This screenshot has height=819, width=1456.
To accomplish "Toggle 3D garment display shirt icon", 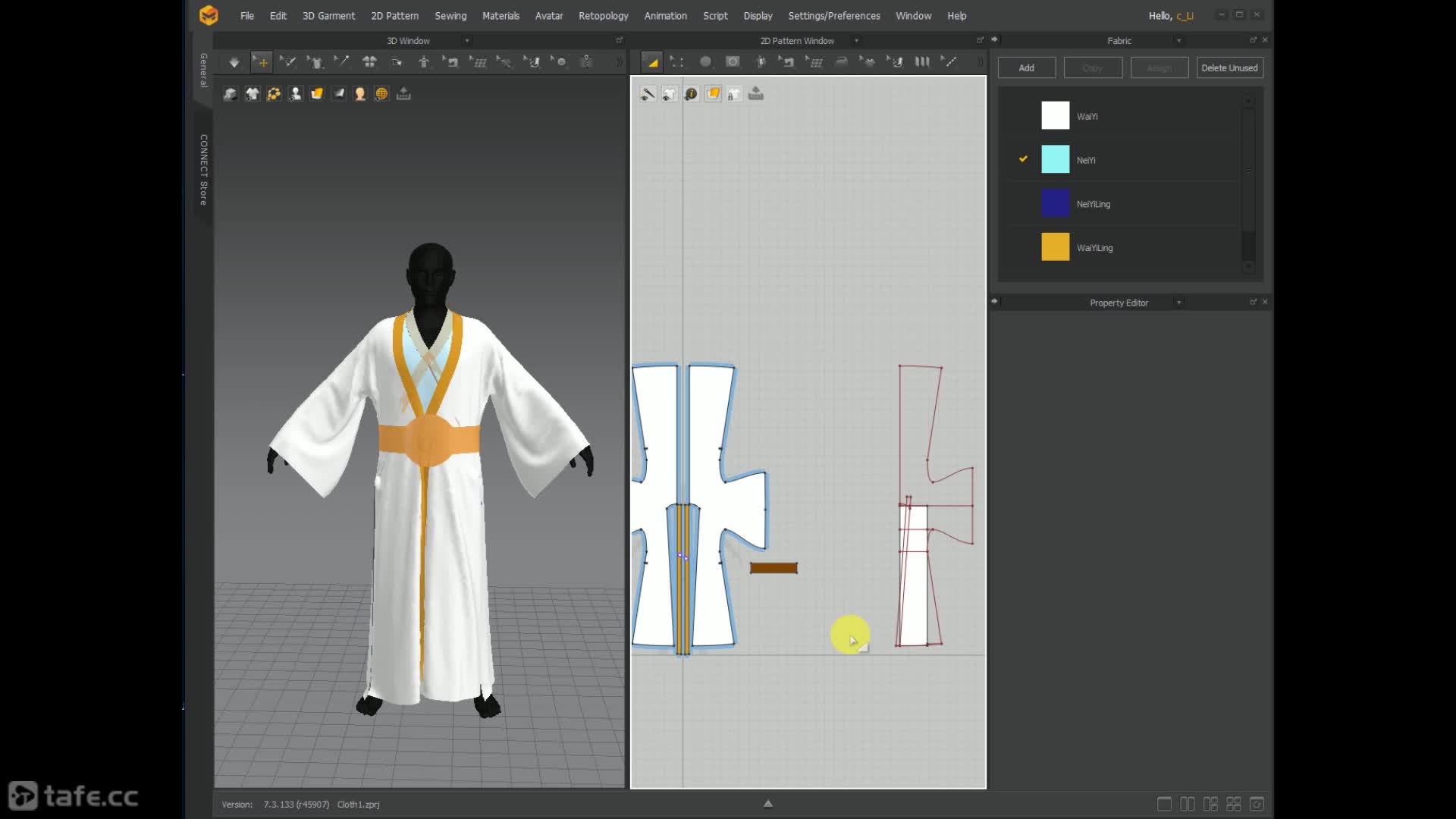I will point(253,94).
